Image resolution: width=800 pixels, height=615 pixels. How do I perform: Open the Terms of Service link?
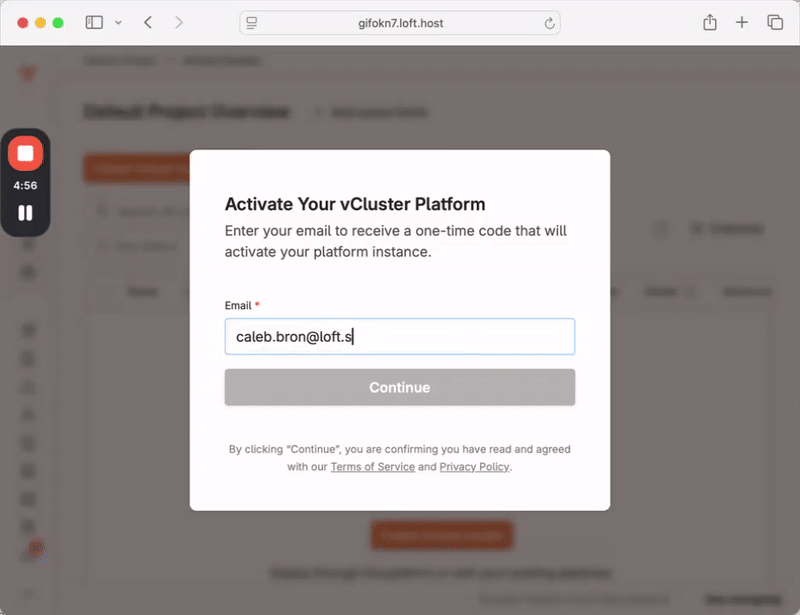tap(372, 467)
